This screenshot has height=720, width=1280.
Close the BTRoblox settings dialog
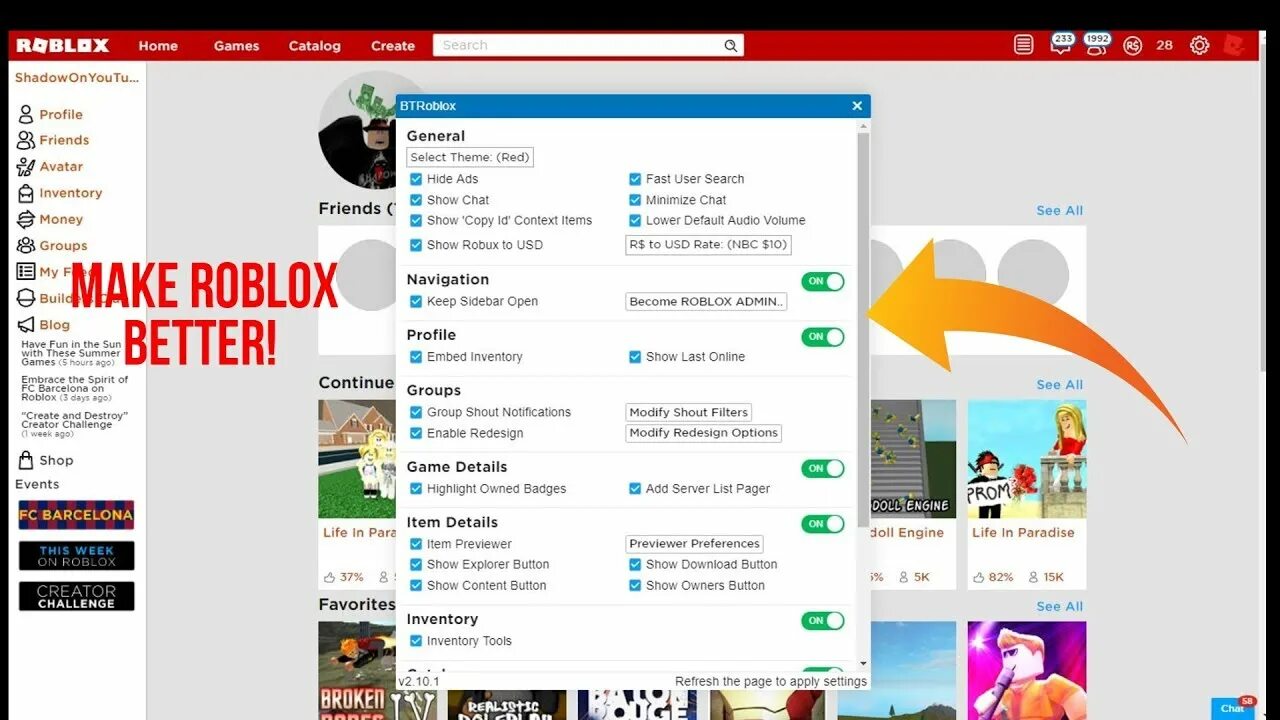tap(857, 106)
